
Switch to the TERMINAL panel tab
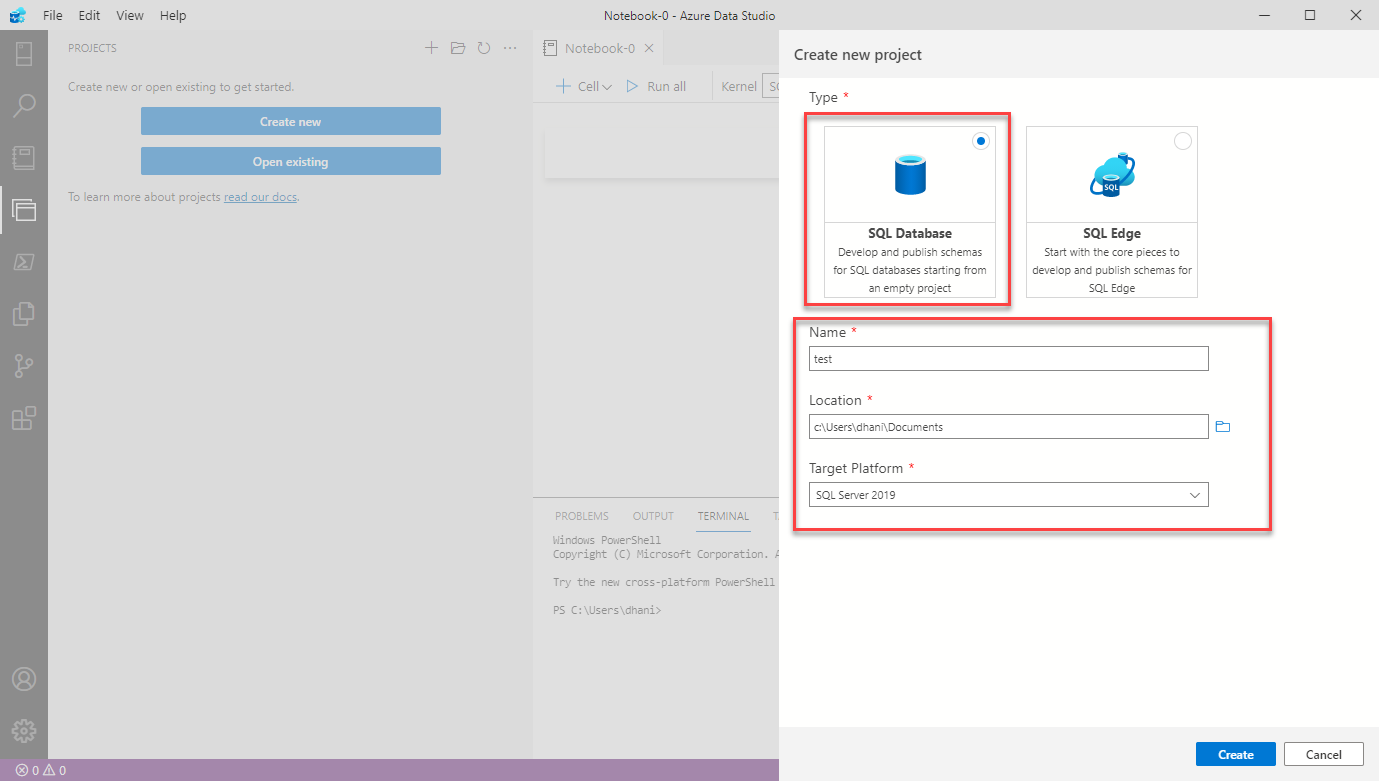(x=723, y=516)
